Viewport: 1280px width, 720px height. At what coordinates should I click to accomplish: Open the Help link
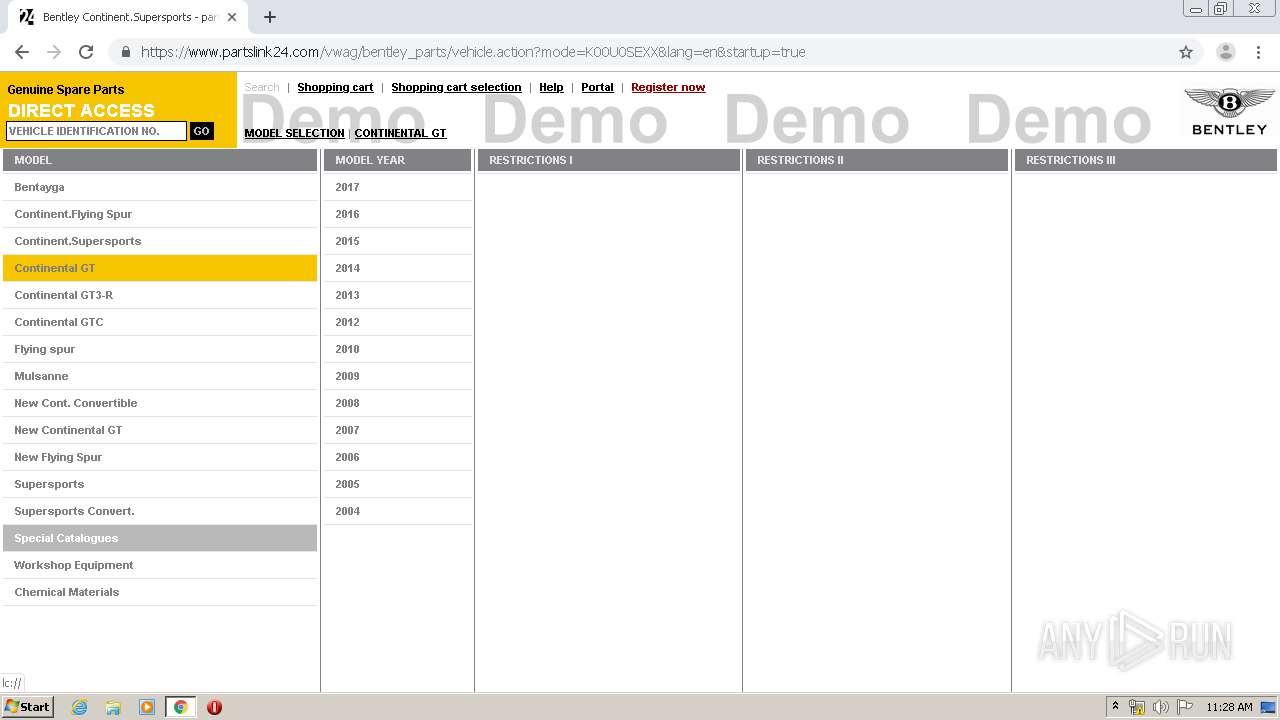tap(551, 87)
